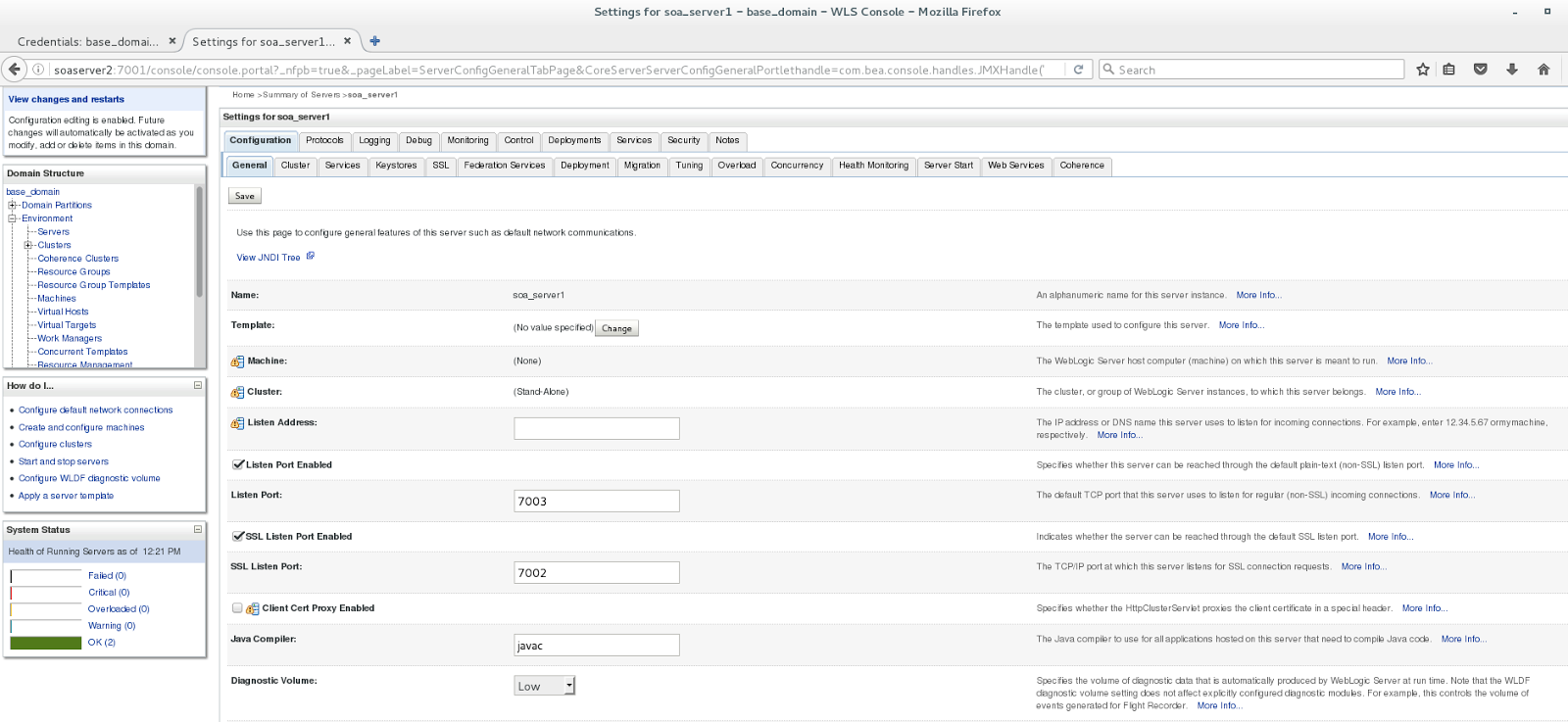Viewport: 1568px width, 722px height.
Task: Open the Start and stop servers link
Action: pyautogui.click(x=64, y=461)
